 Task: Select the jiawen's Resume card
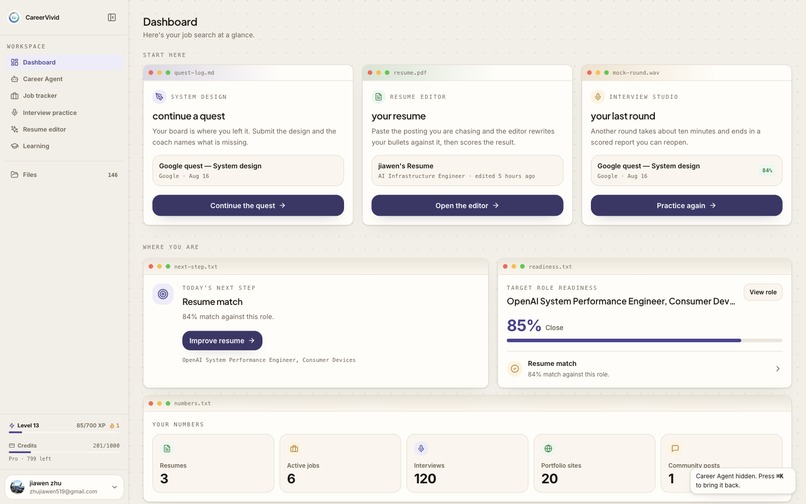(x=467, y=170)
